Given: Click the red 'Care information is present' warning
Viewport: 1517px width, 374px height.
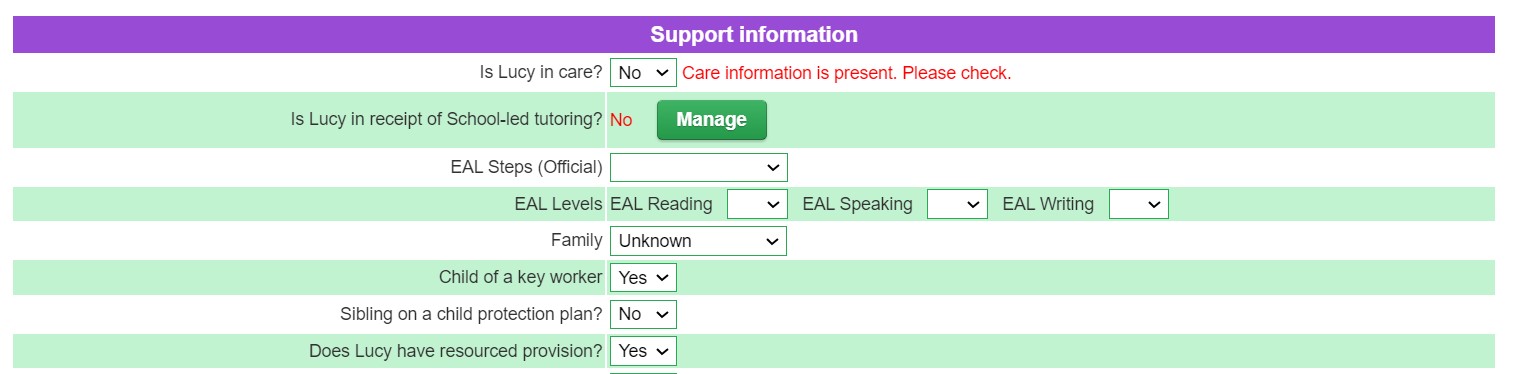Looking at the screenshot, I should [x=846, y=73].
